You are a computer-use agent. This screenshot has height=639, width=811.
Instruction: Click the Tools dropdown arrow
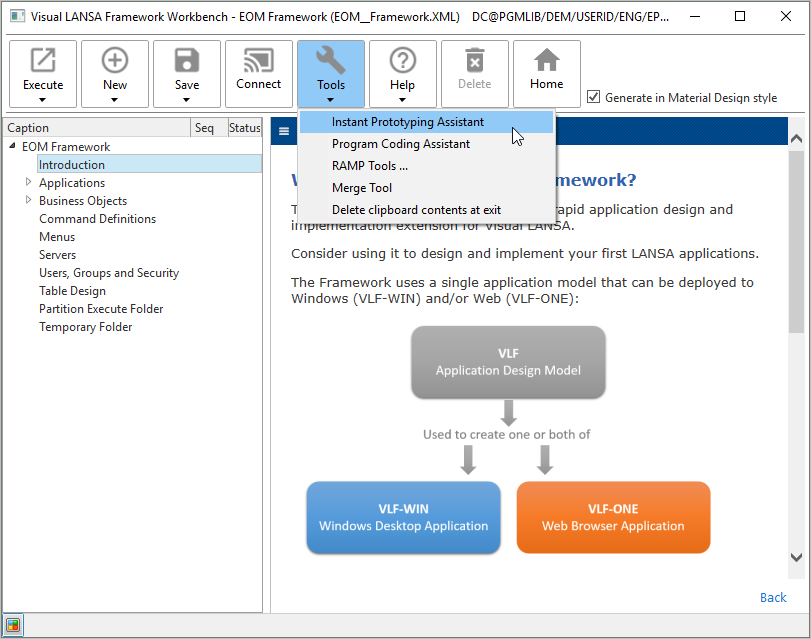tap(330, 100)
